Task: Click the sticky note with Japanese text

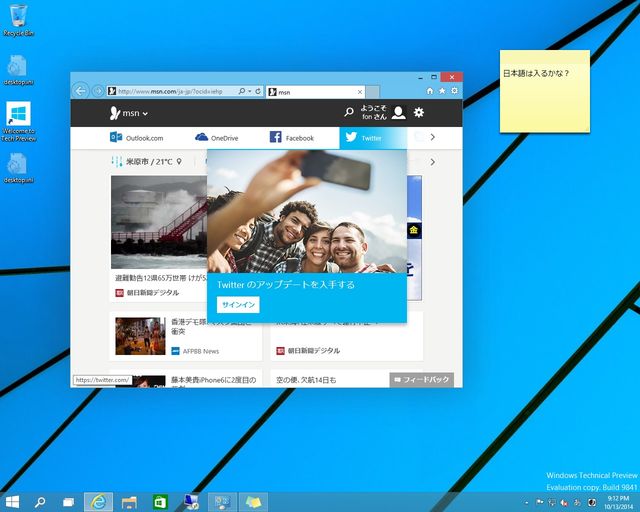Action: point(545,91)
